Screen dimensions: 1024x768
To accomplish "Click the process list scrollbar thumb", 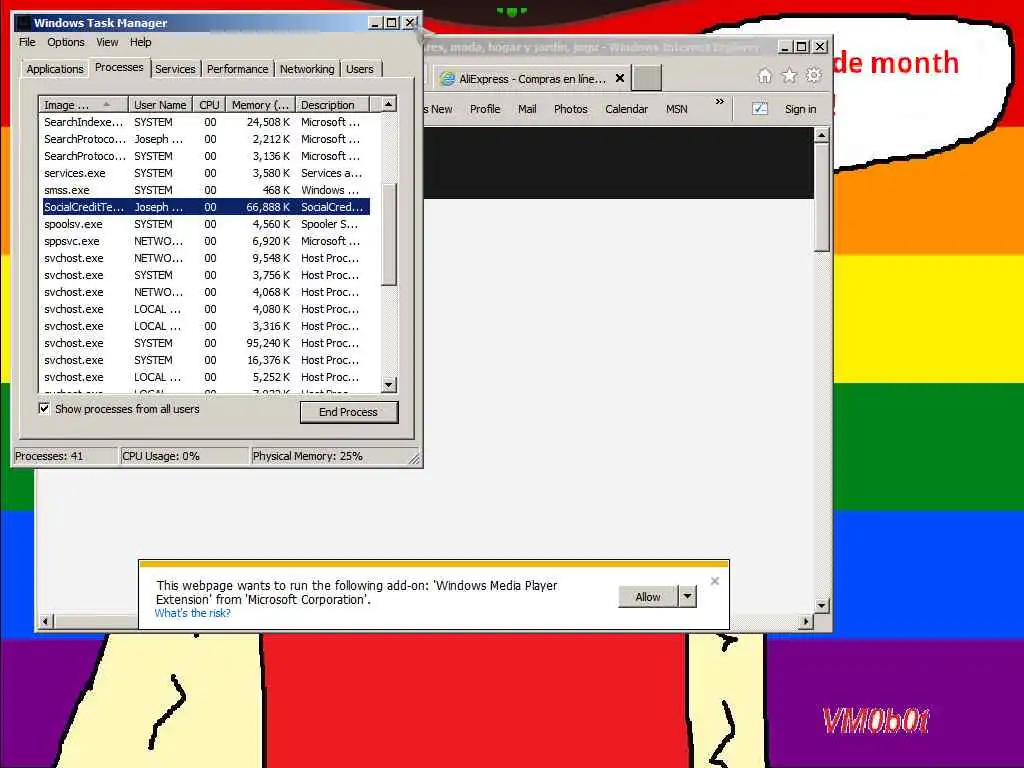I will [x=389, y=234].
